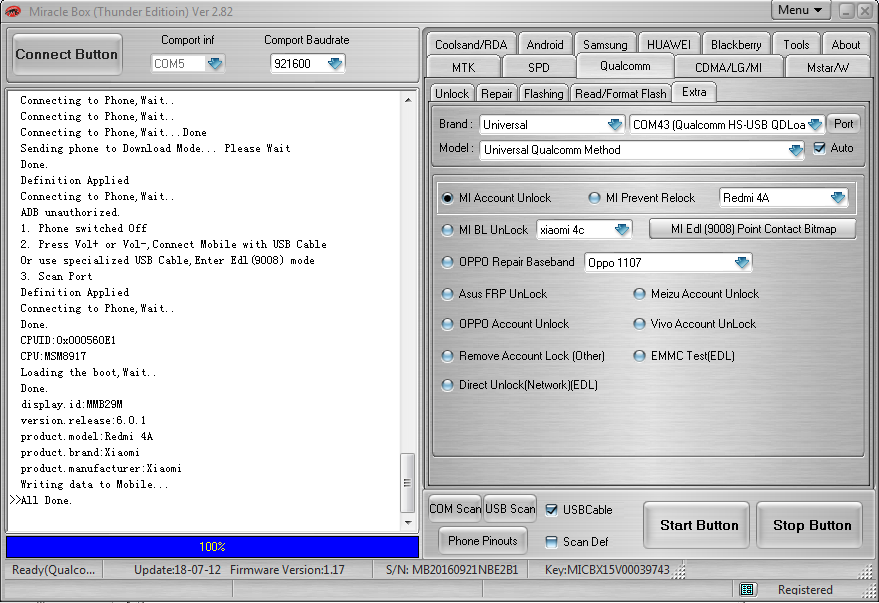The image size is (879, 603).
Task: Switch to the MTK tab
Action: pyautogui.click(x=464, y=67)
